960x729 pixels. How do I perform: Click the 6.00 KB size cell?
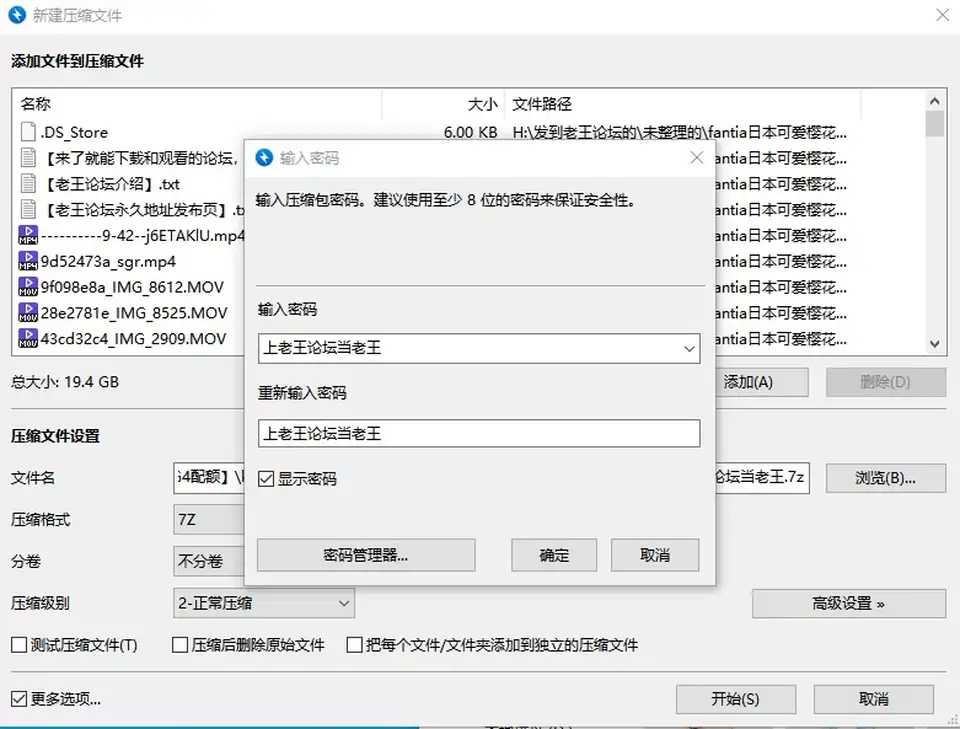[x=470, y=132]
